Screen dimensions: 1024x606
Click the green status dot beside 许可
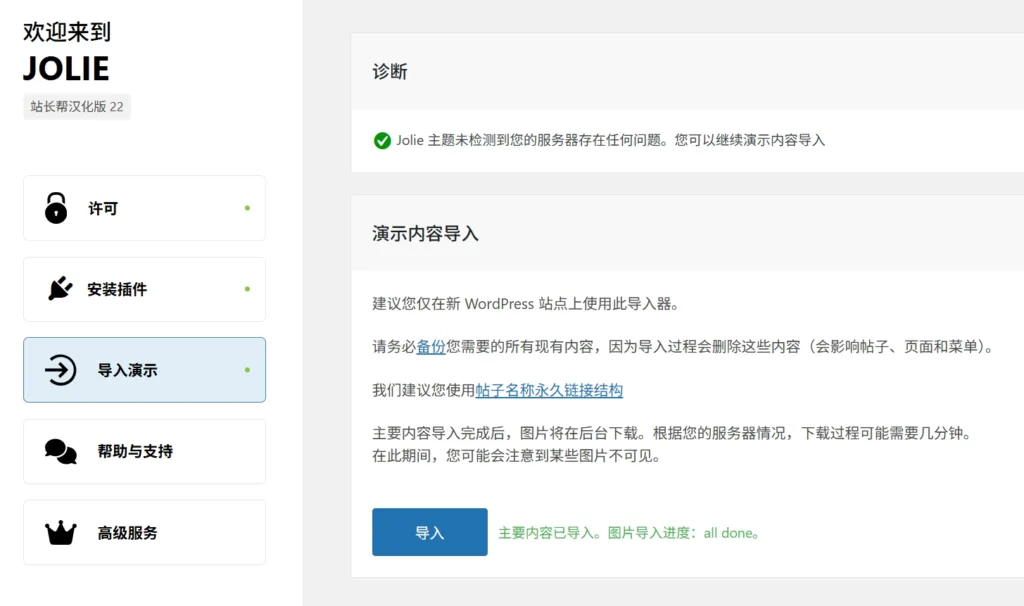[x=247, y=208]
